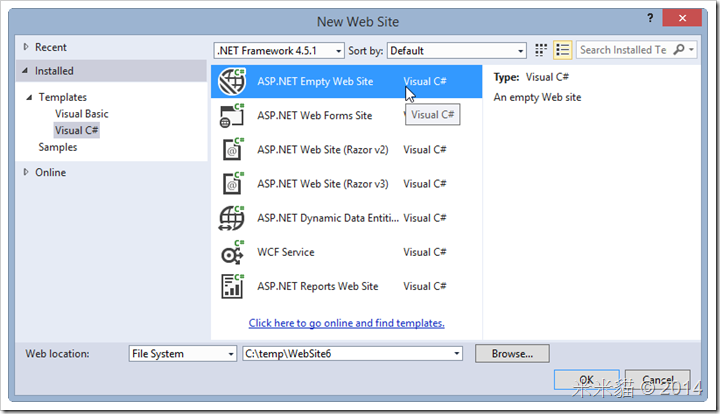
Task: Open the search options dropdown arrow
Action: click(x=691, y=50)
